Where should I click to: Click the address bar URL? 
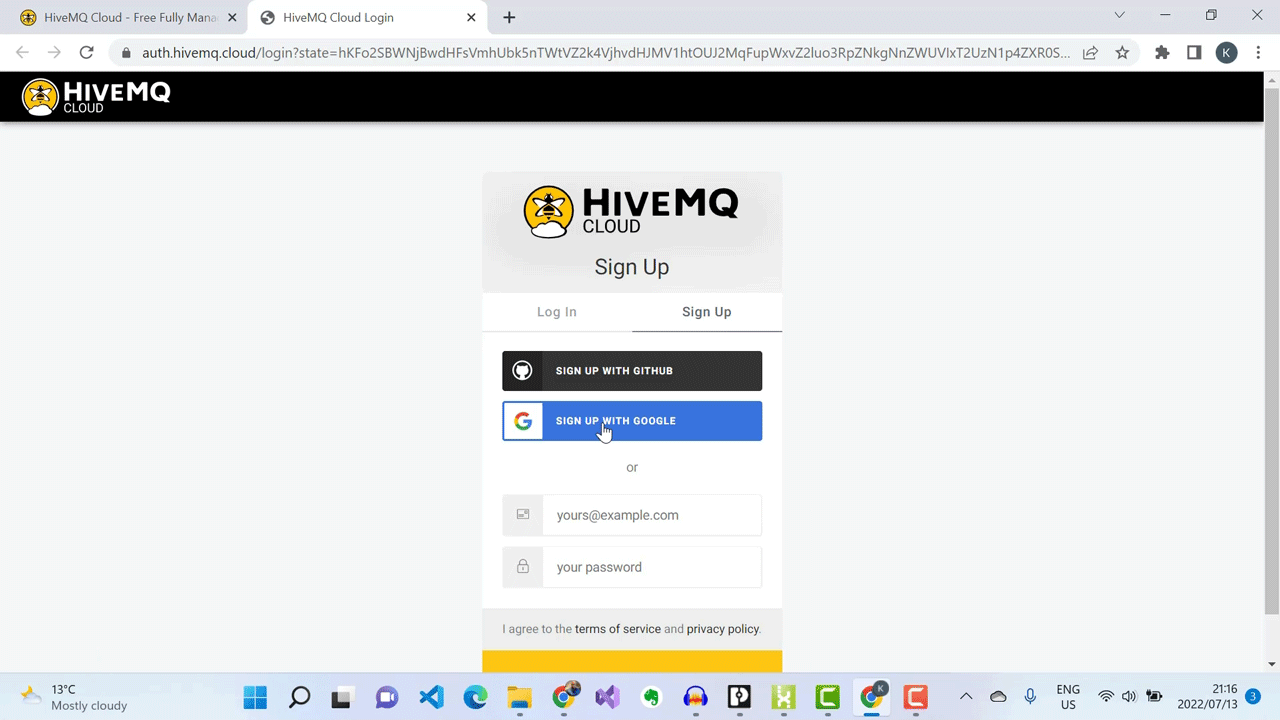pyautogui.click(x=605, y=53)
